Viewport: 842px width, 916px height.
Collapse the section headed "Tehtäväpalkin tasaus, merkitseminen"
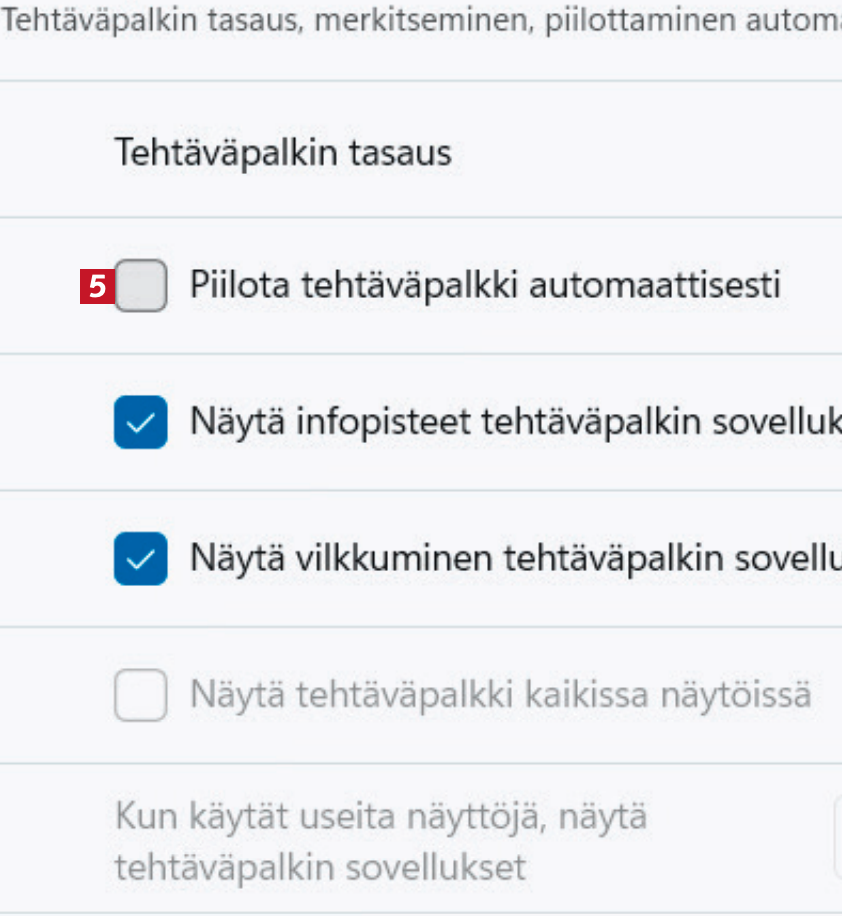[x=420, y=22]
